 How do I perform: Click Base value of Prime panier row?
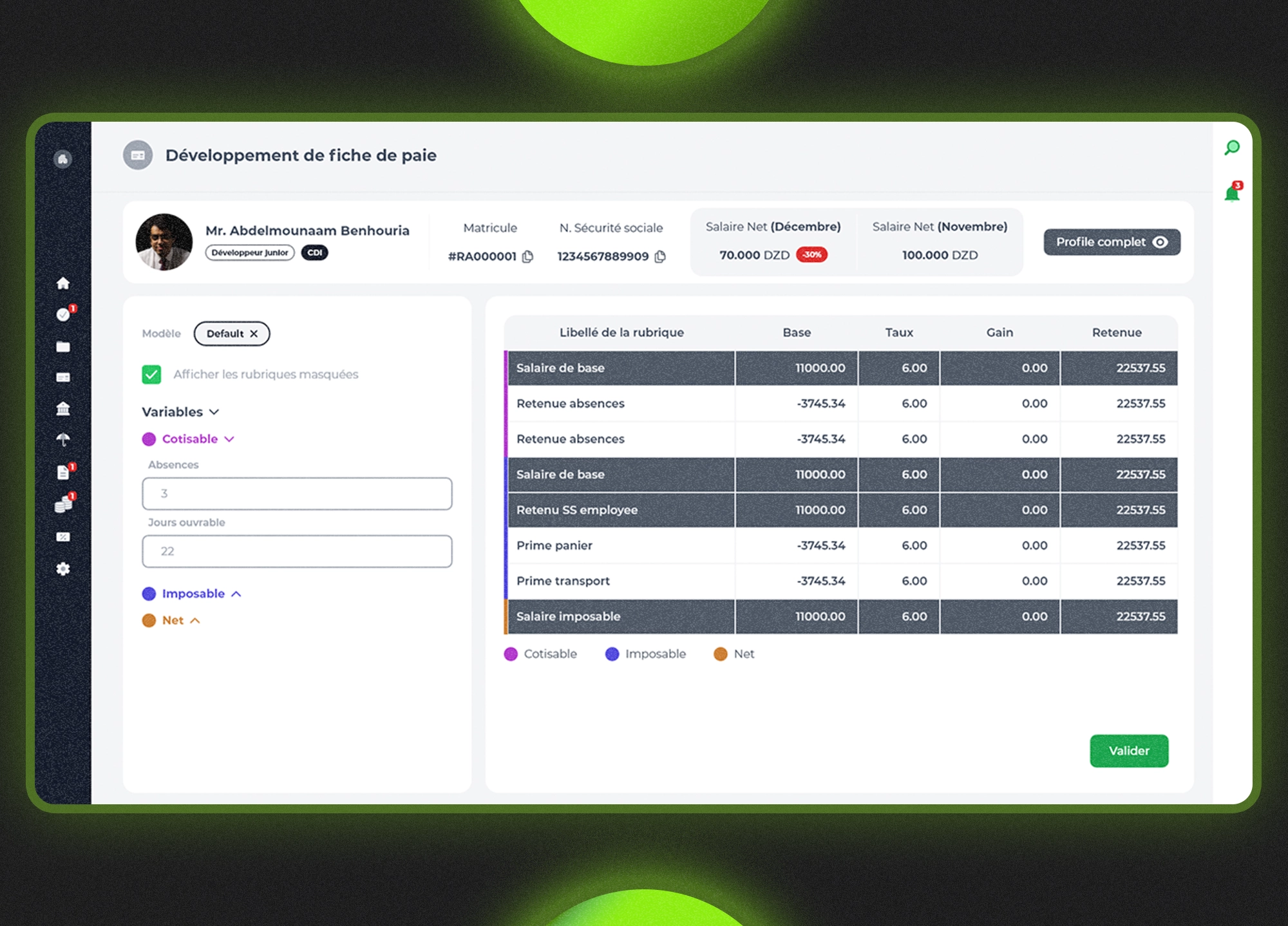click(821, 545)
